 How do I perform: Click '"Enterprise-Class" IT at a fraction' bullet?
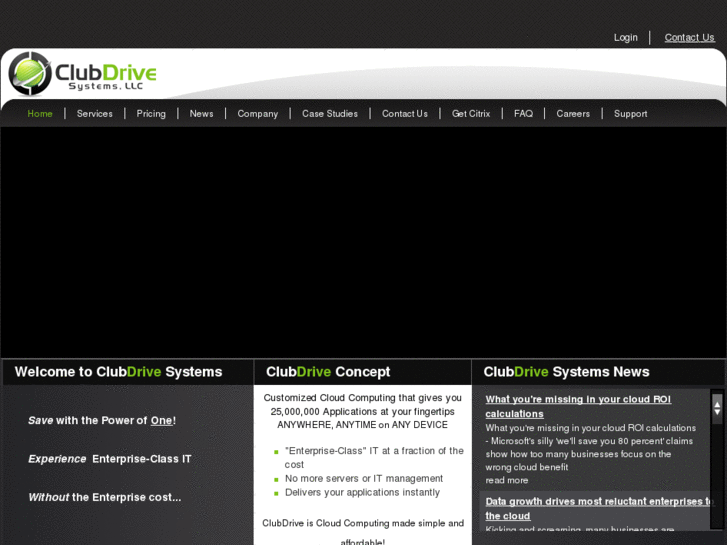(374, 458)
